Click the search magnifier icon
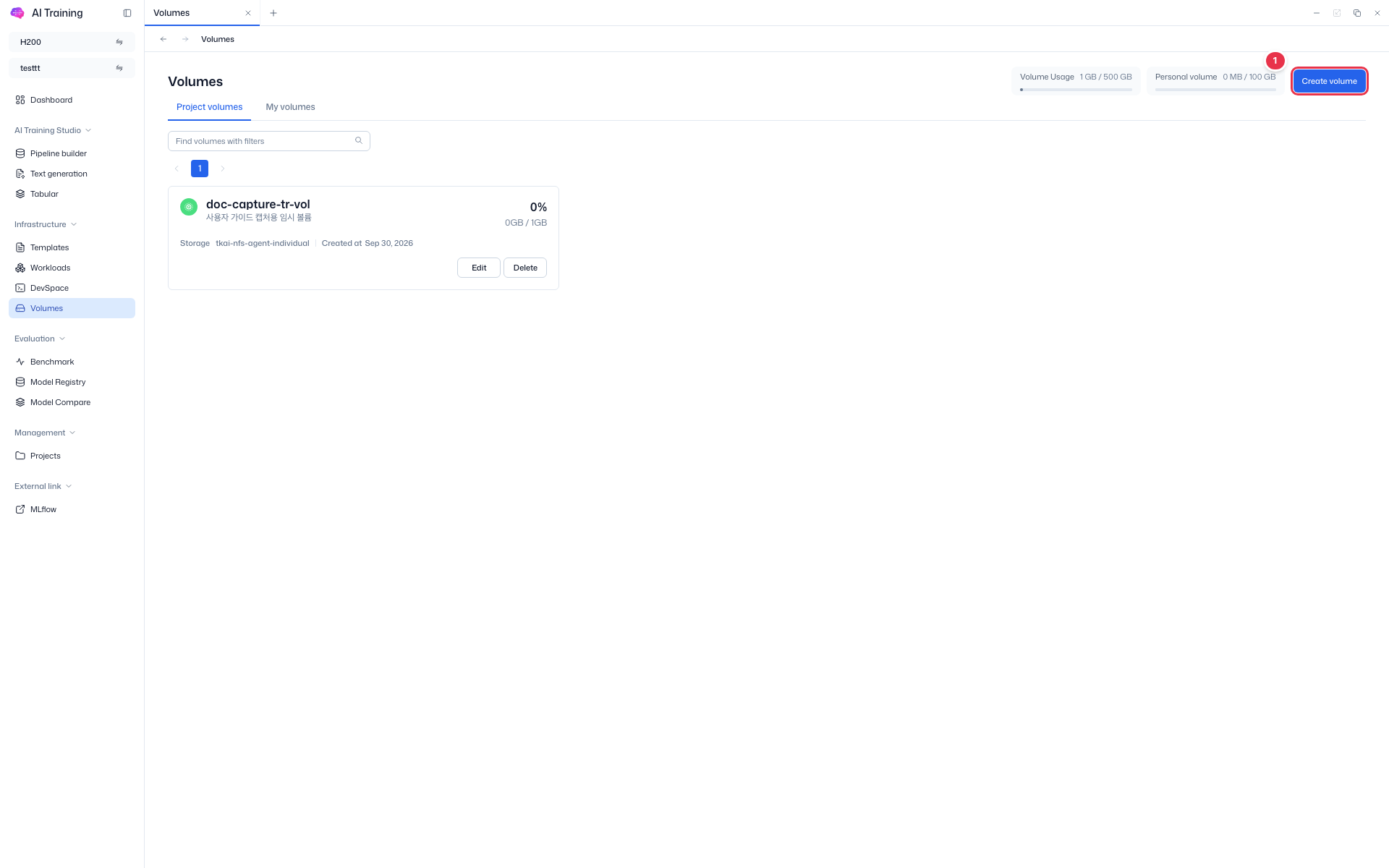 point(359,140)
